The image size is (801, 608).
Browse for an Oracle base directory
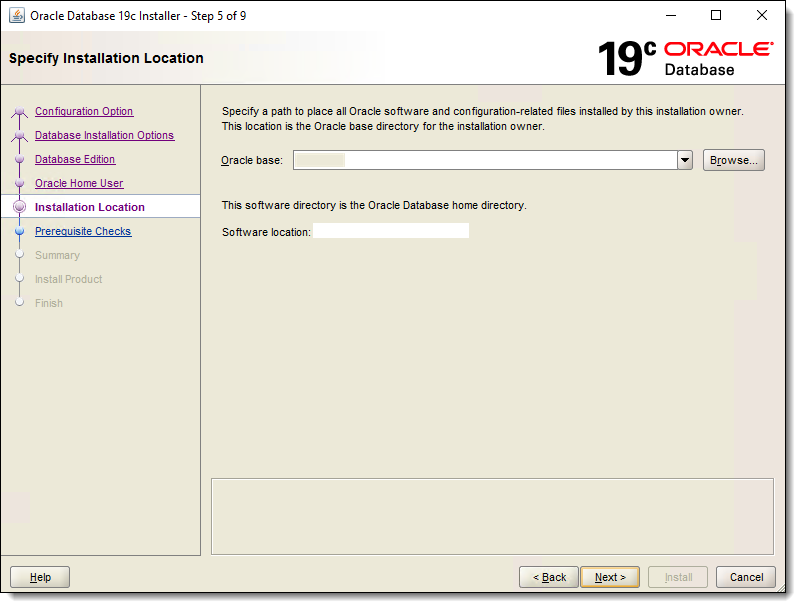click(x=733, y=159)
